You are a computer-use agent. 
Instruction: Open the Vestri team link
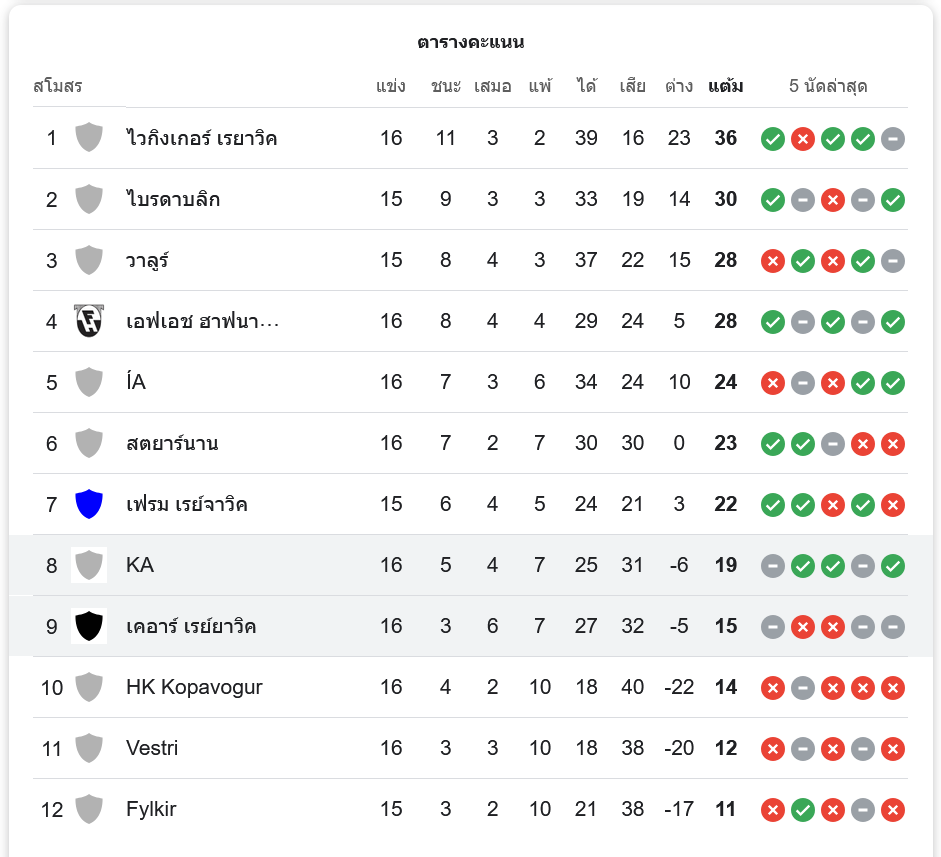(x=152, y=748)
